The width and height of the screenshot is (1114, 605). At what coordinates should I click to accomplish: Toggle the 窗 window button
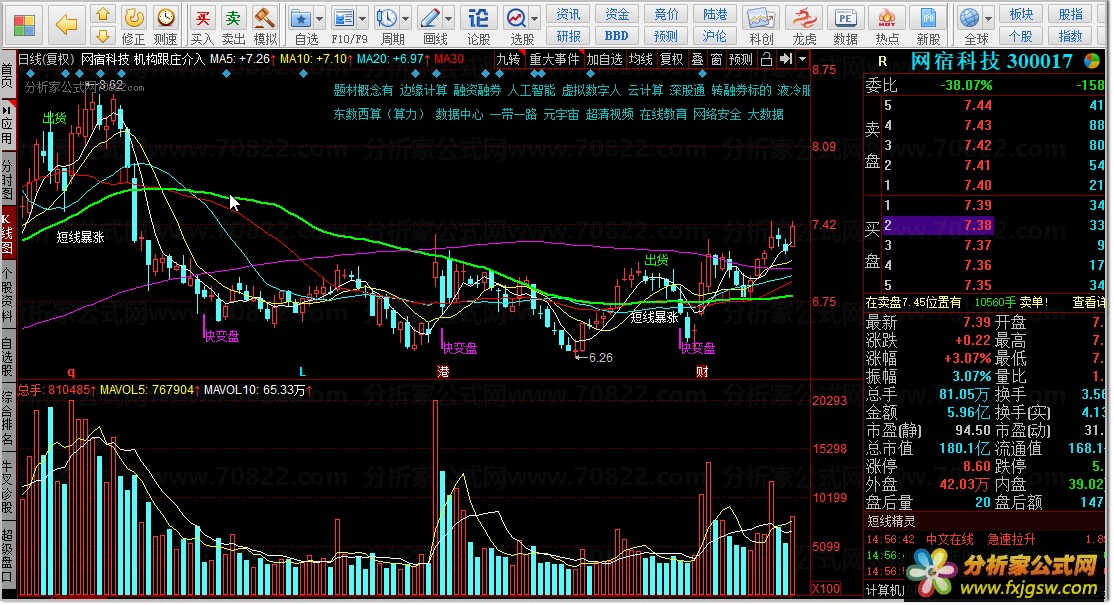pyautogui.click(x=716, y=60)
